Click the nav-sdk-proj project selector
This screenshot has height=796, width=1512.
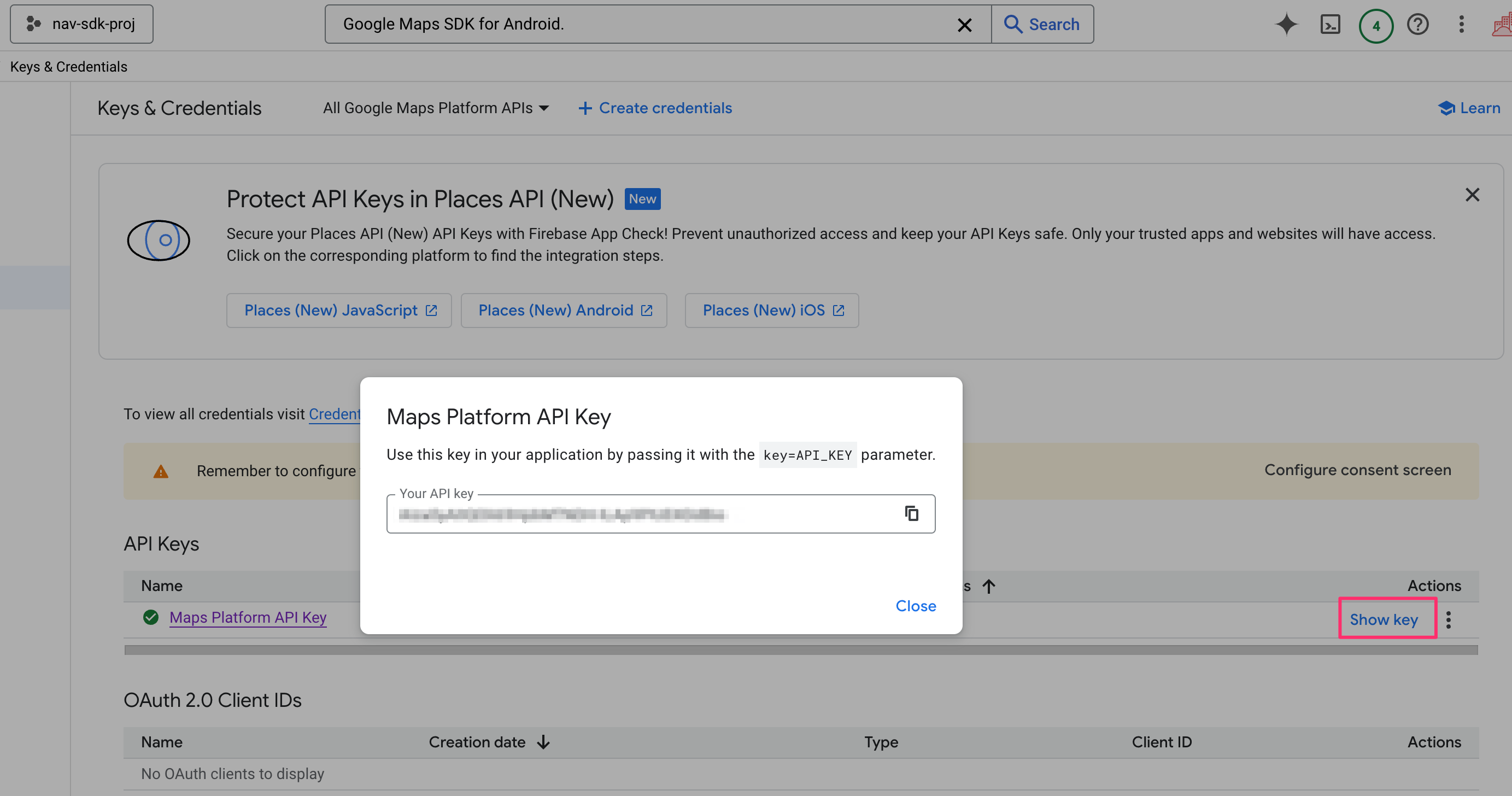click(81, 24)
